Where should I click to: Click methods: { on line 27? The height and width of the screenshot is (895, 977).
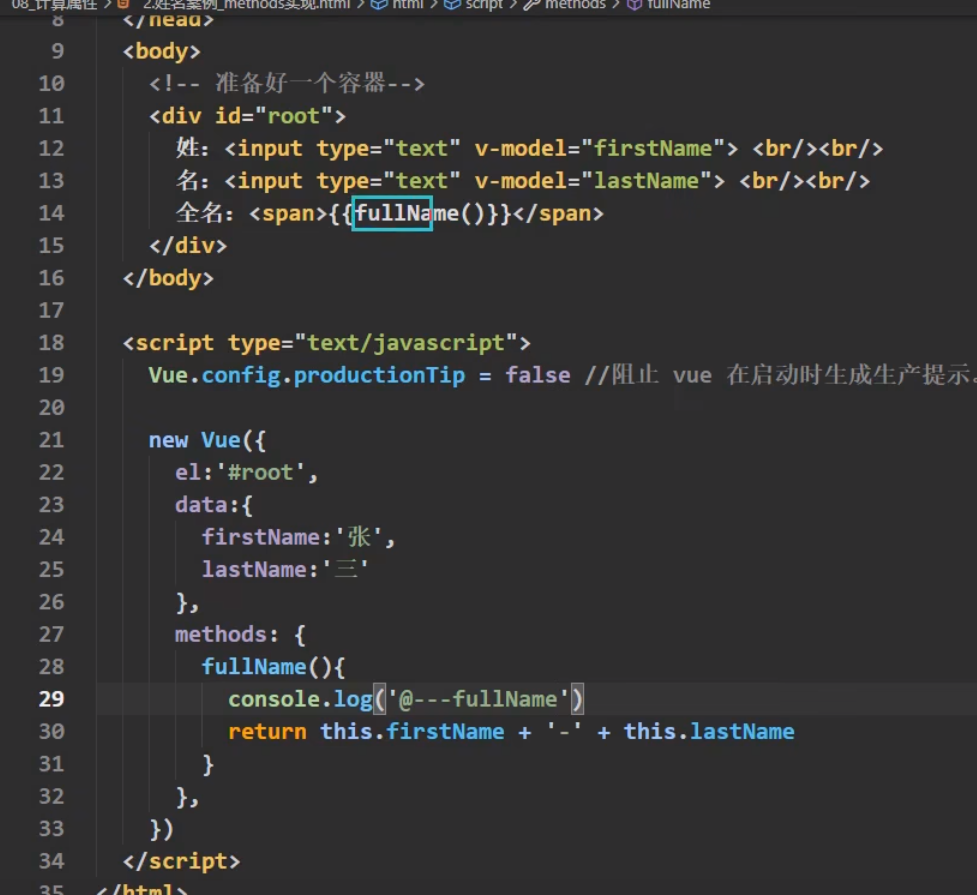[240, 634]
